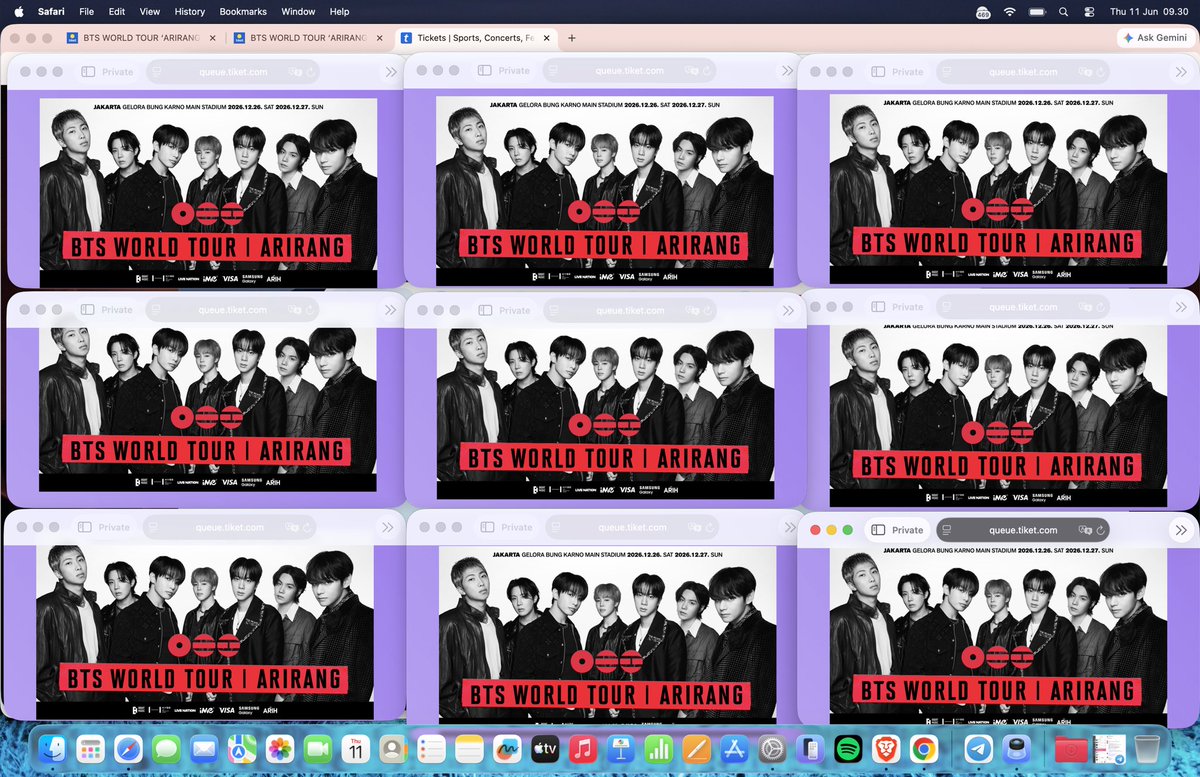Expand toolbar overflow chevrons in top-right window
This screenshot has width=1200, height=777.
pos(1180,72)
